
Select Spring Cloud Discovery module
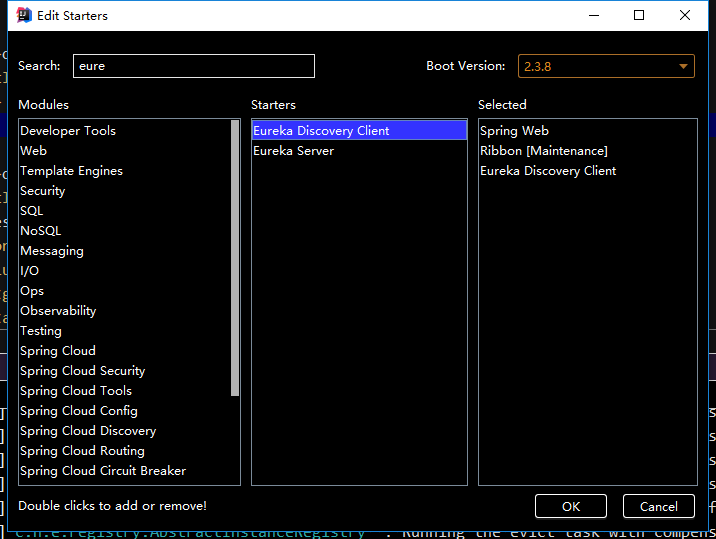88,431
